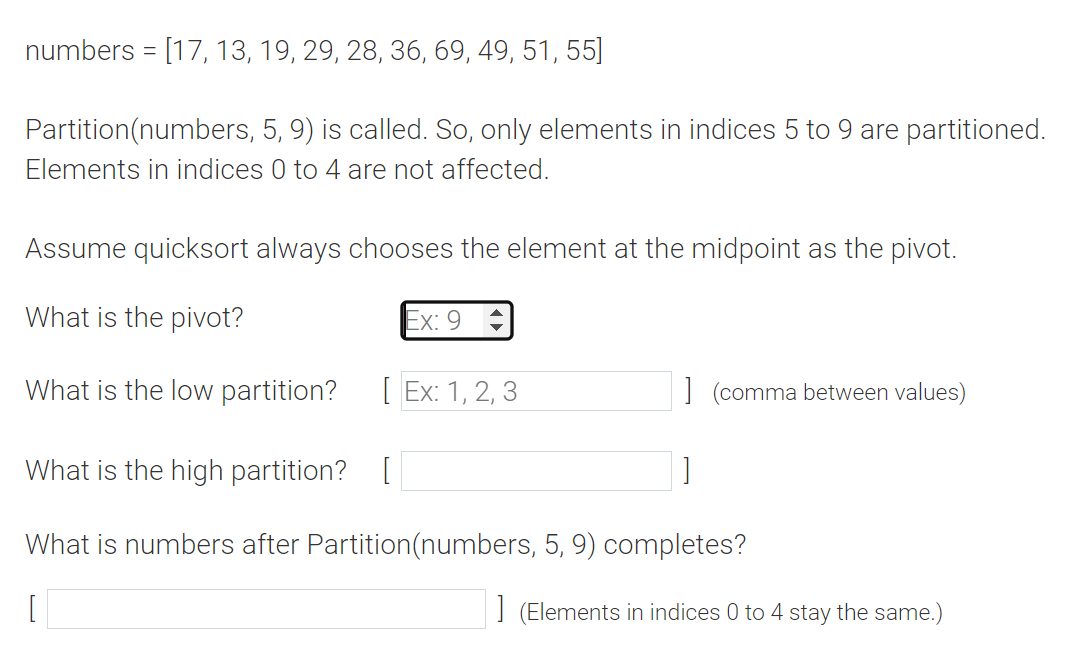1078x658 pixels.
Task: Click the What is the low partition label
Action: pos(180,390)
